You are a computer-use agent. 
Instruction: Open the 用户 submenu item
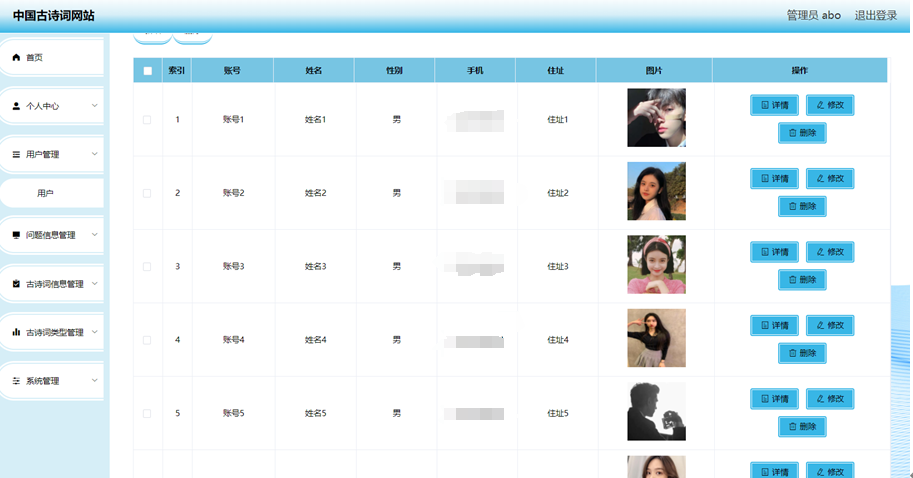52,193
